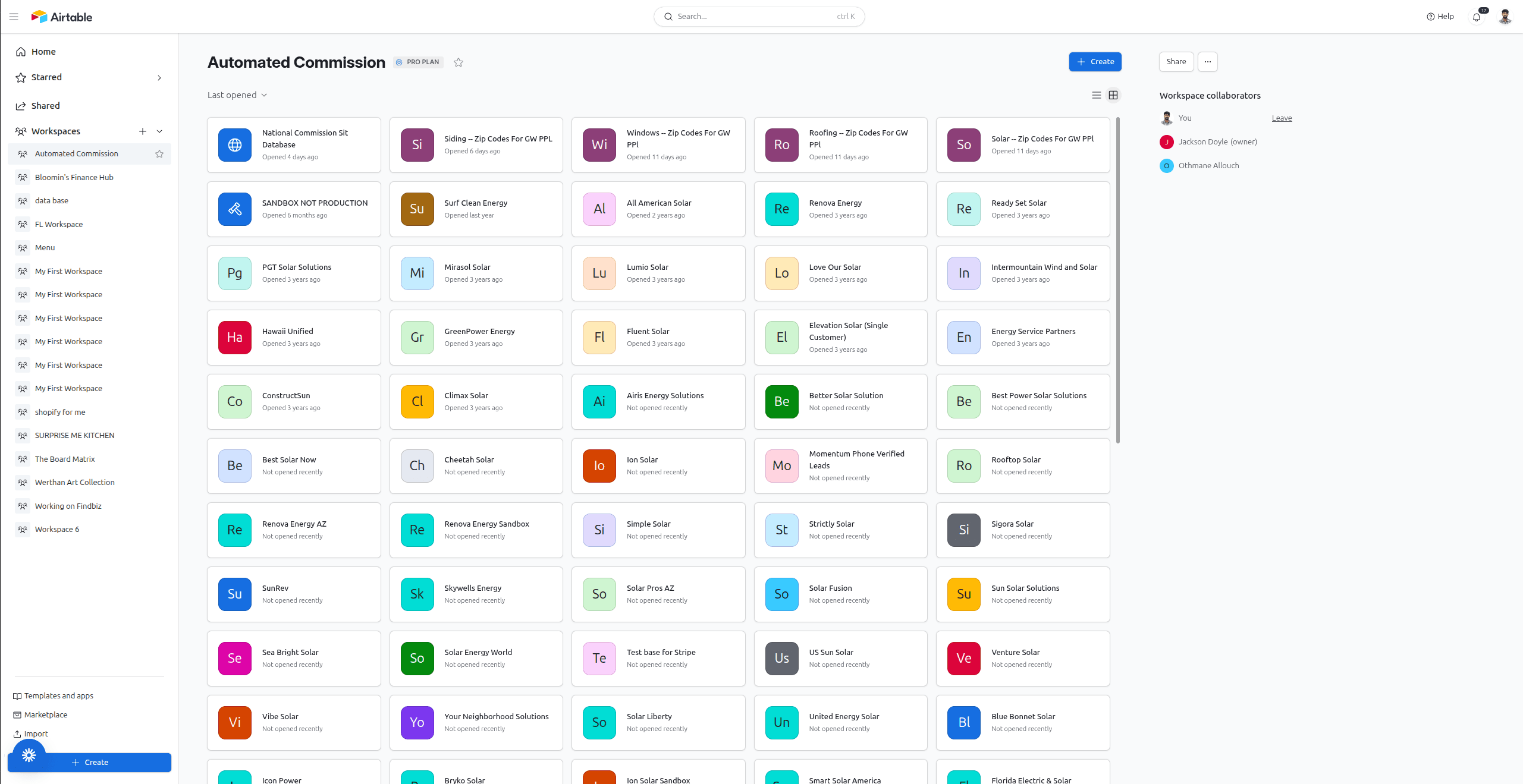Open Import

click(31, 734)
